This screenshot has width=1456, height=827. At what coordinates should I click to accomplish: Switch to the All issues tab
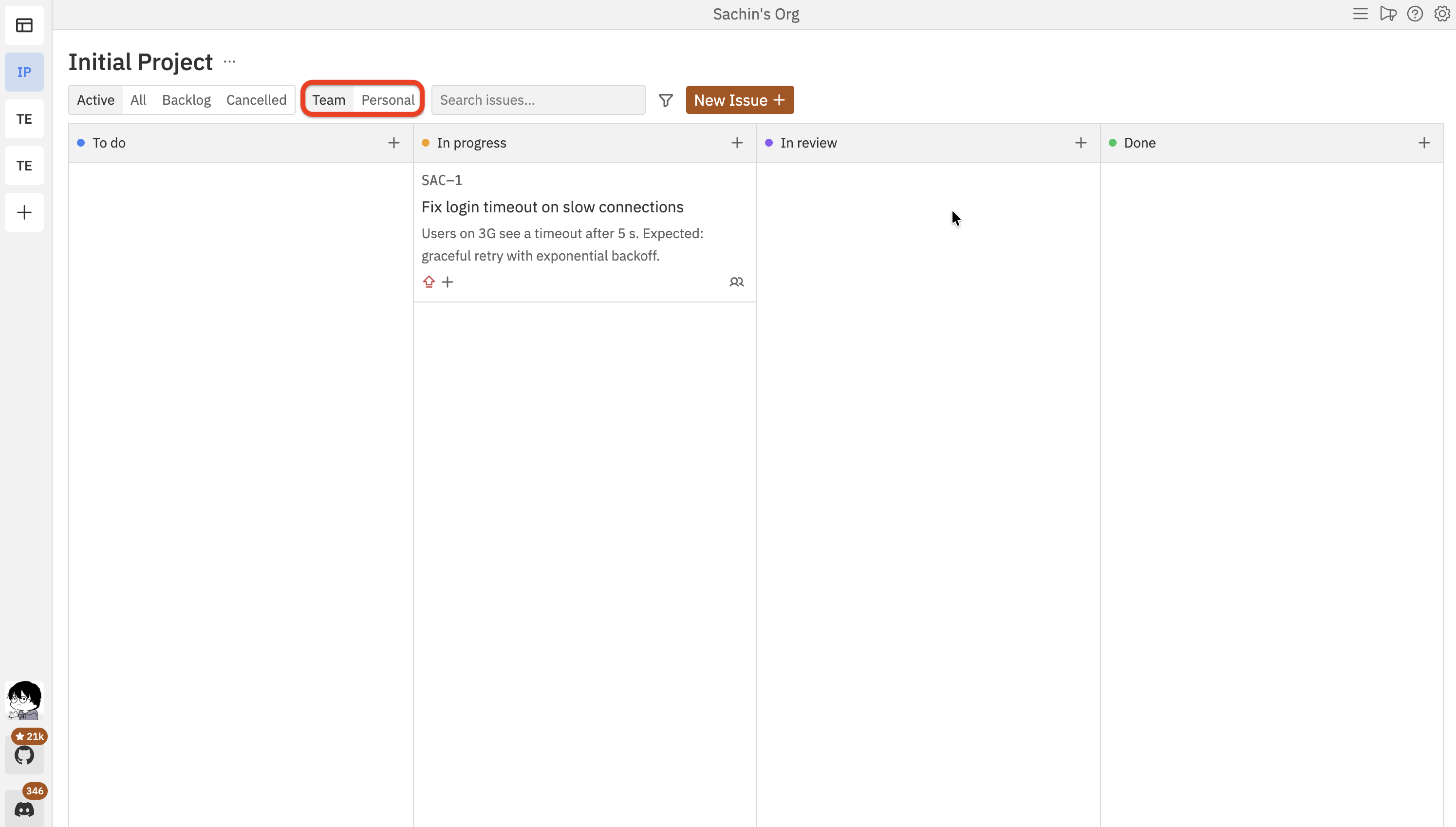pyautogui.click(x=138, y=99)
